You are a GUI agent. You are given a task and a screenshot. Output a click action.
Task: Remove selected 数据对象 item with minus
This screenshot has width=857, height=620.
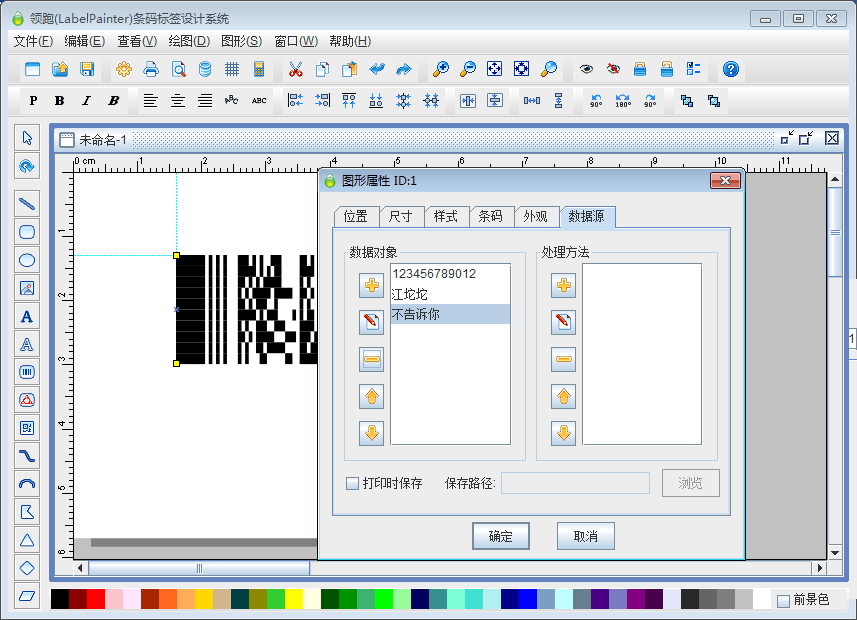[x=372, y=359]
